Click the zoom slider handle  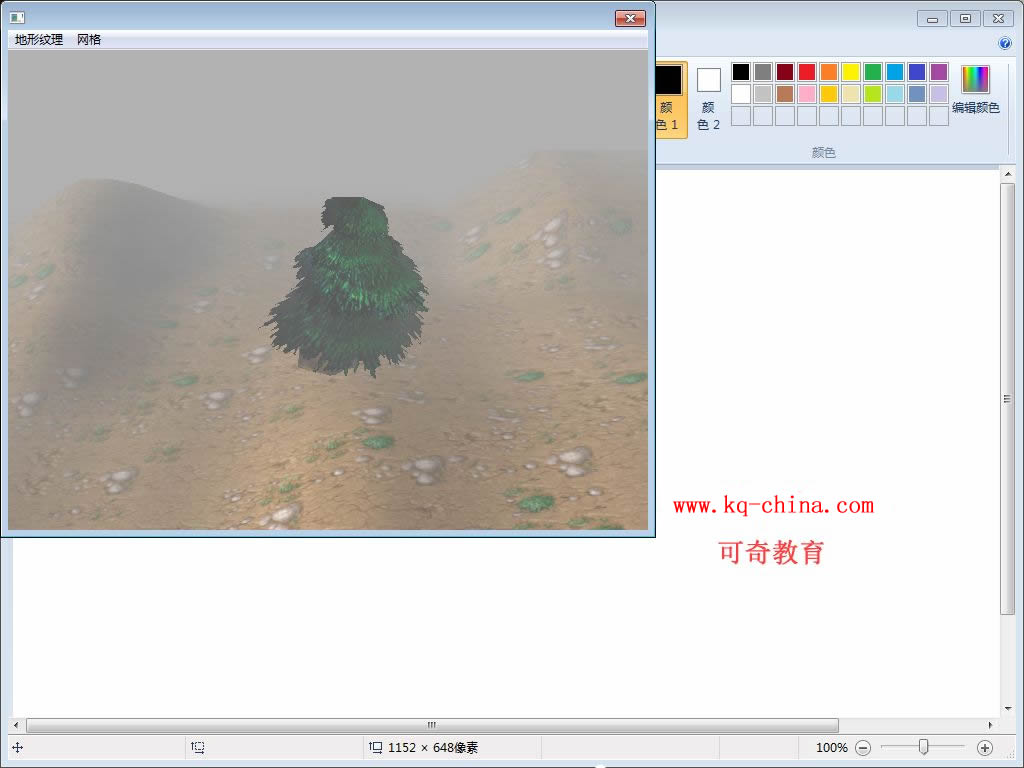coord(923,747)
